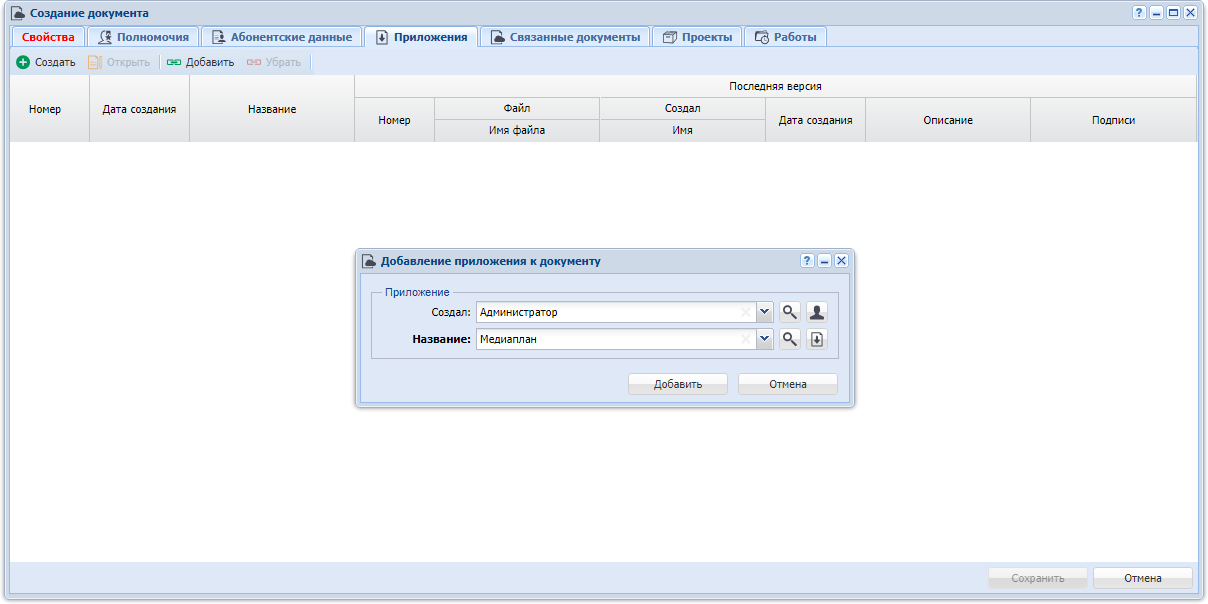This screenshot has width=1208, height=604.
Task: Open the Полномочия tab
Action: [143, 37]
